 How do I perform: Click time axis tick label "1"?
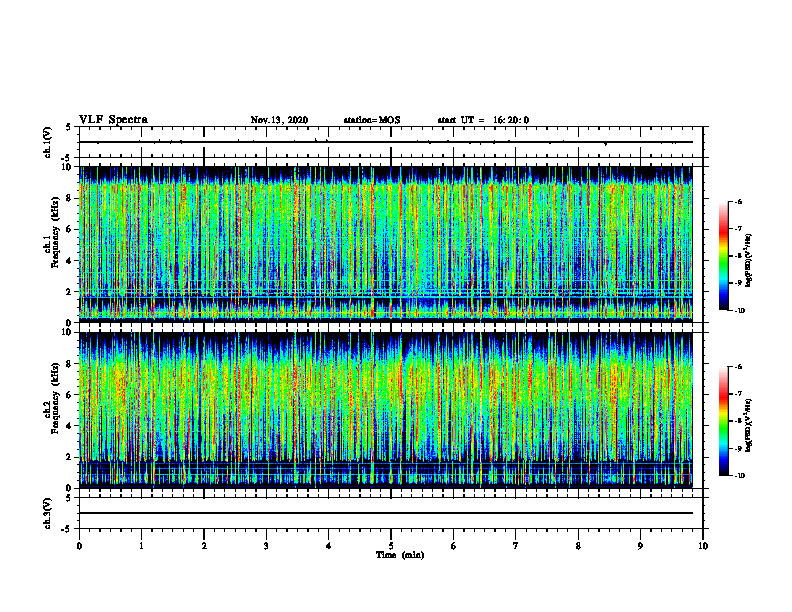click(141, 546)
